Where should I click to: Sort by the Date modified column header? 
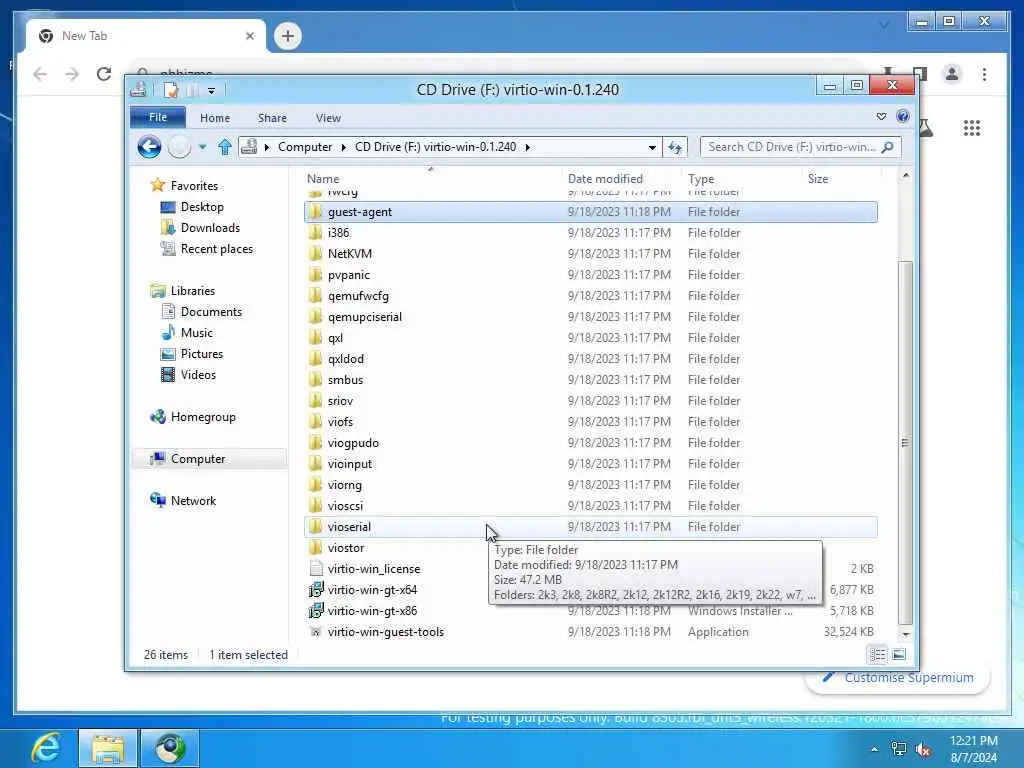point(620,179)
